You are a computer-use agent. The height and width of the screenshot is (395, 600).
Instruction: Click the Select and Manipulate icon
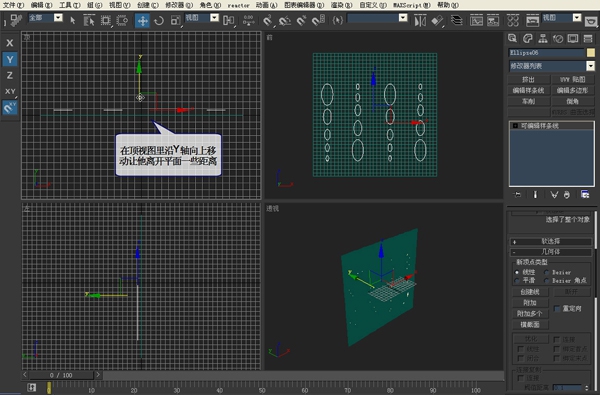(x=248, y=20)
